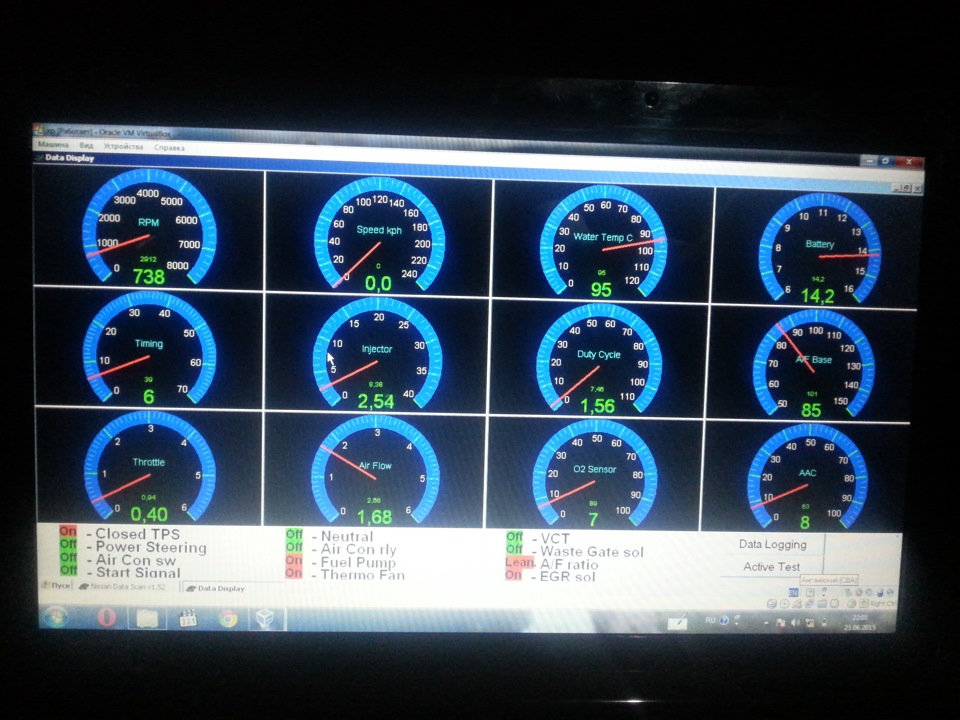Screen dimensions: 960x720
Task: Click the Lean A/F ratio indicator
Action: 520,562
